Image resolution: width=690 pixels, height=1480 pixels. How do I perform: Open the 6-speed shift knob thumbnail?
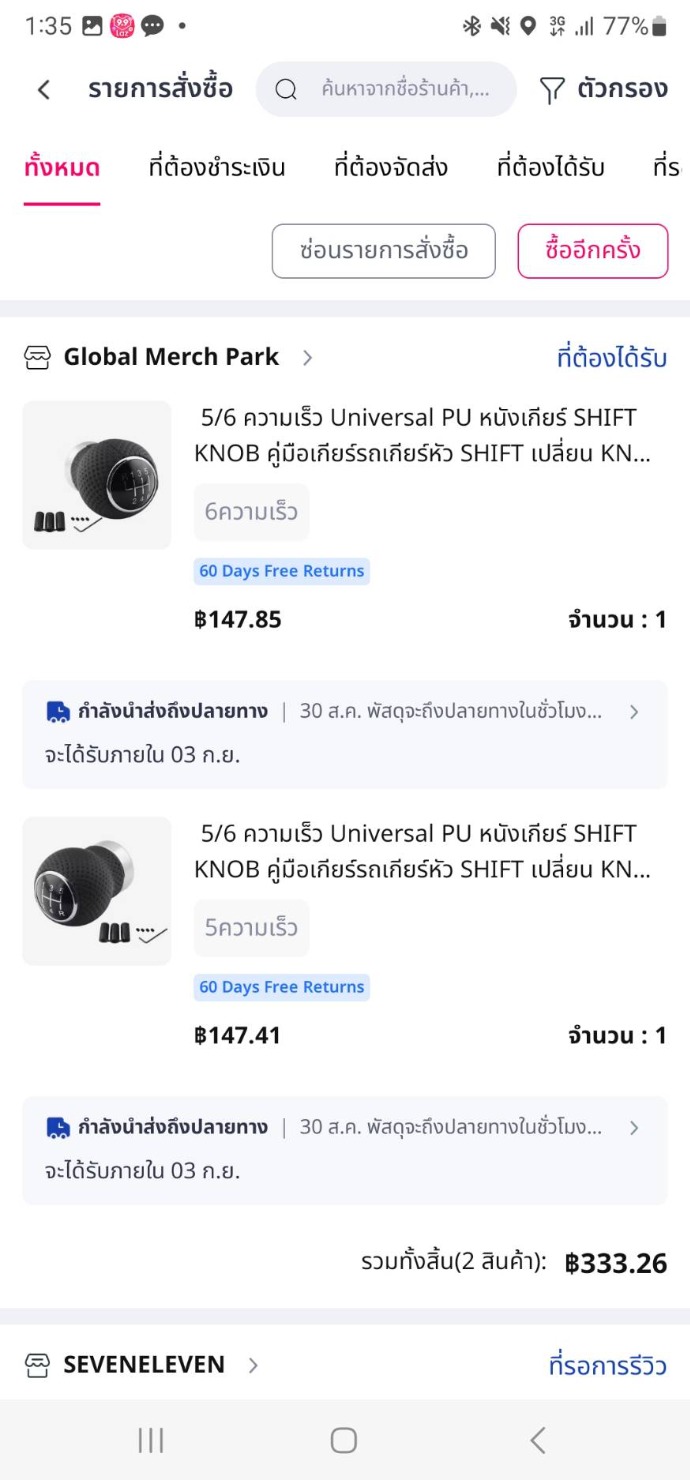click(97, 475)
